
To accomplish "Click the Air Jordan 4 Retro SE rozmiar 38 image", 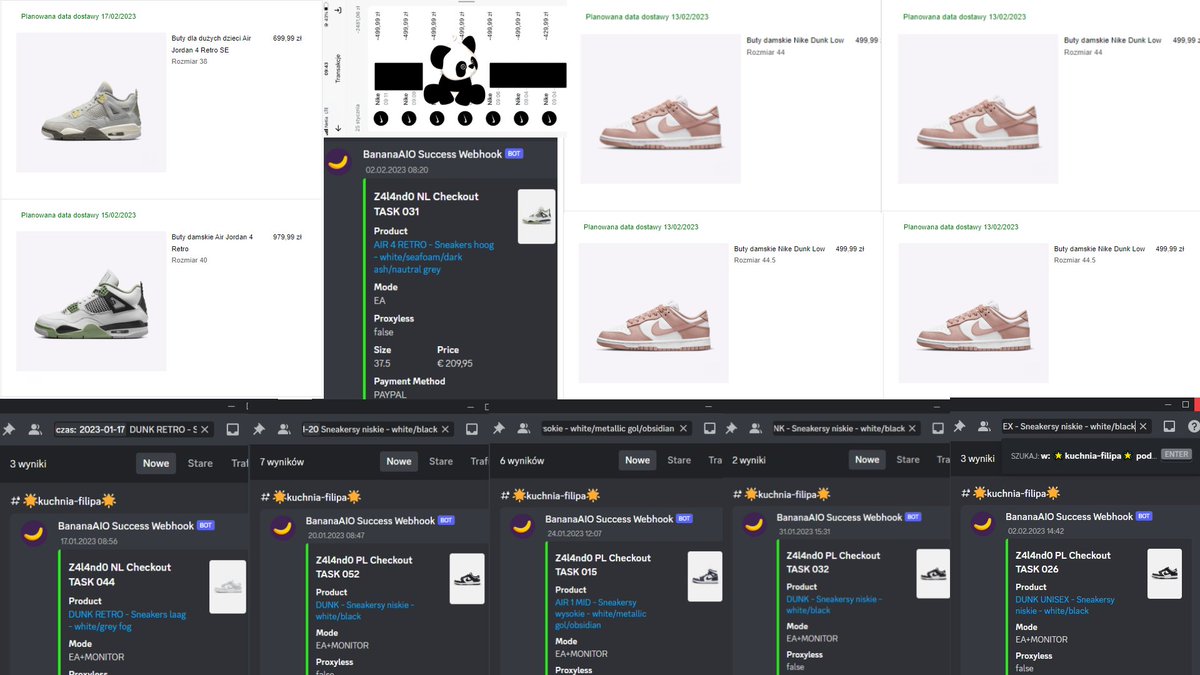I will pyautogui.click(x=92, y=103).
